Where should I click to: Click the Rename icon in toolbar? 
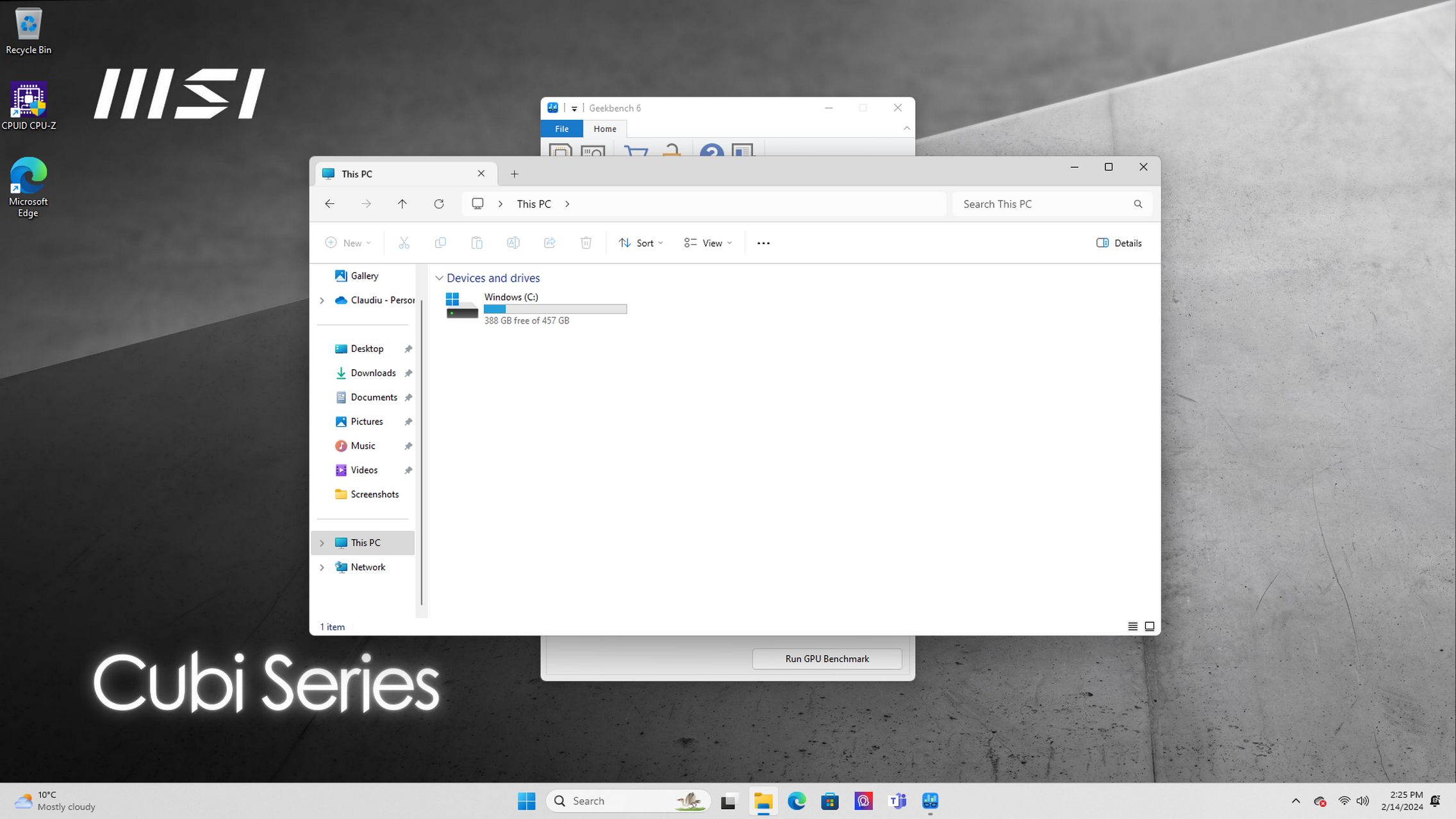pyautogui.click(x=513, y=243)
